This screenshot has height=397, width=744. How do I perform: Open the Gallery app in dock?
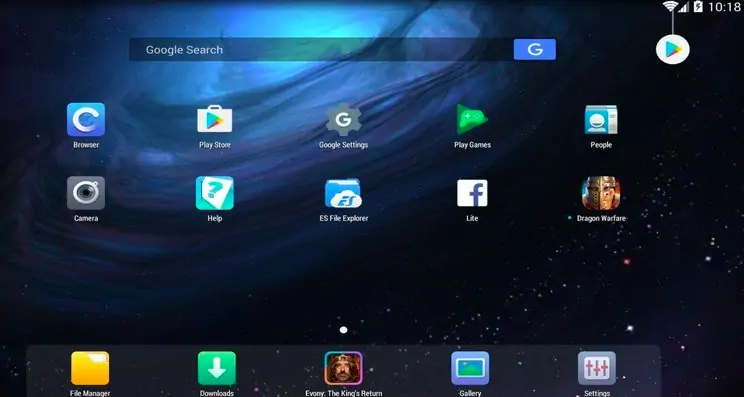[x=470, y=368]
